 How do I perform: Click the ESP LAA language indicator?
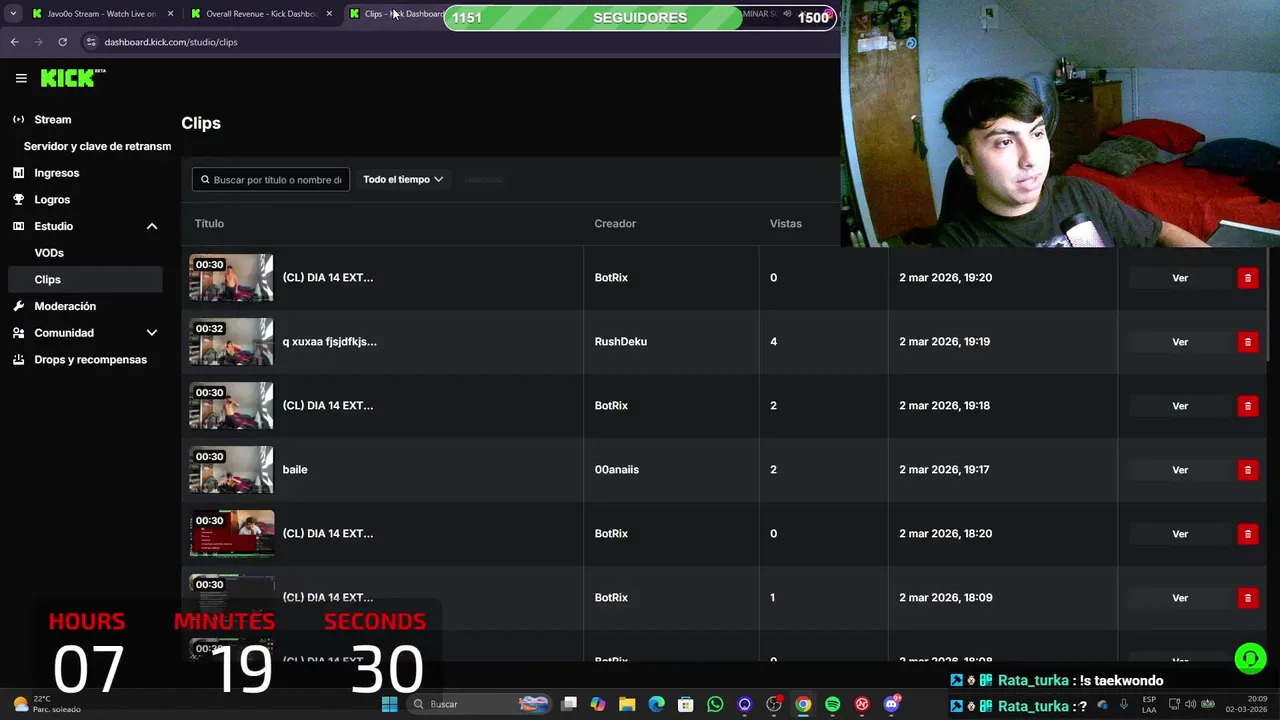[x=1149, y=704]
